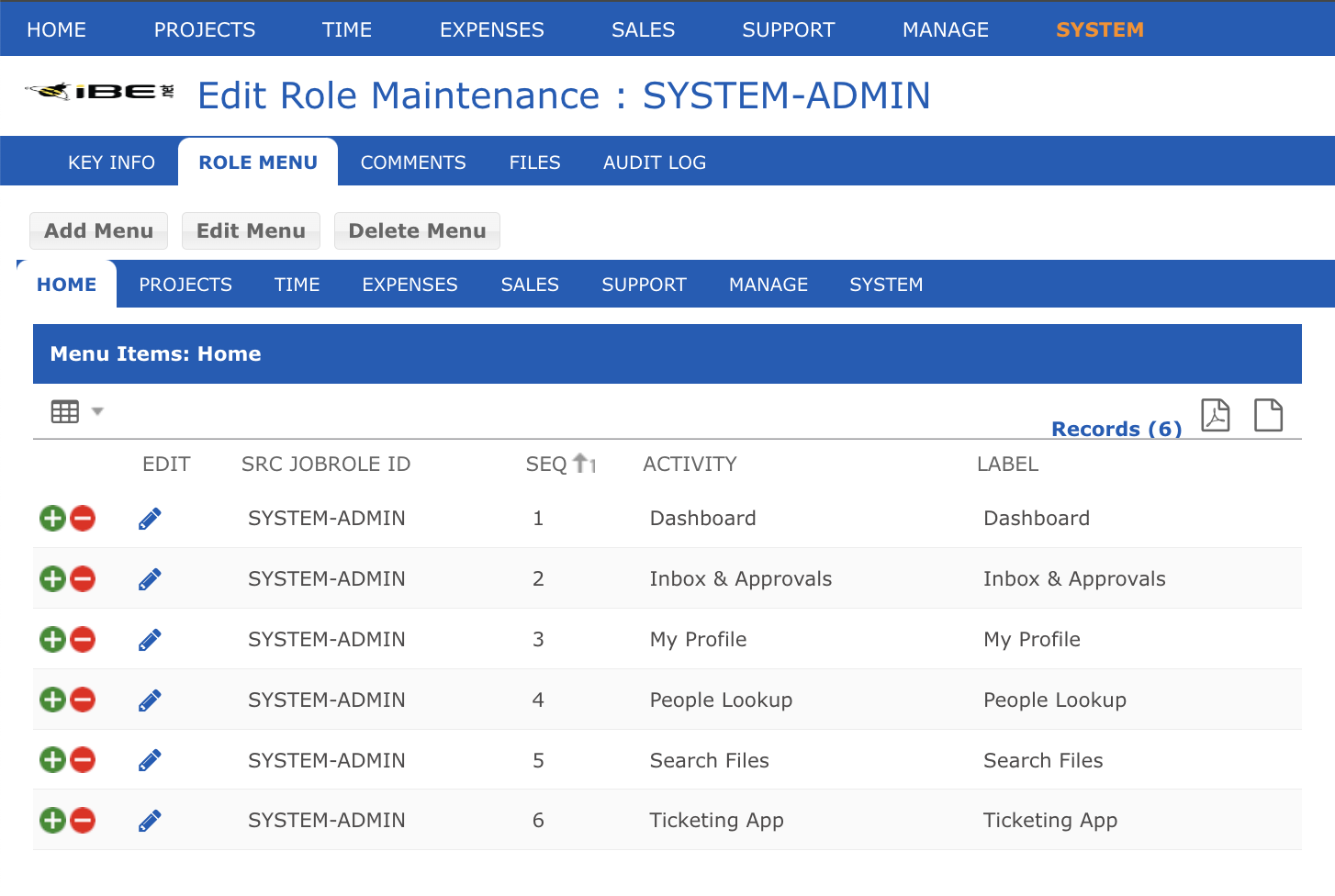Open the EXPENSES top navigation menu
The height and width of the screenshot is (896, 1335).
(492, 29)
